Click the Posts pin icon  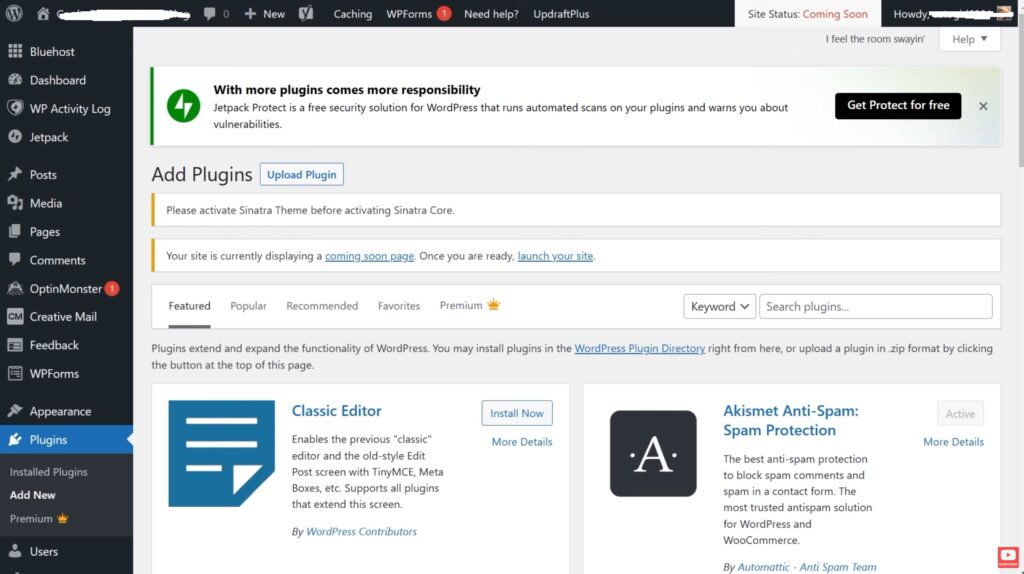point(15,174)
